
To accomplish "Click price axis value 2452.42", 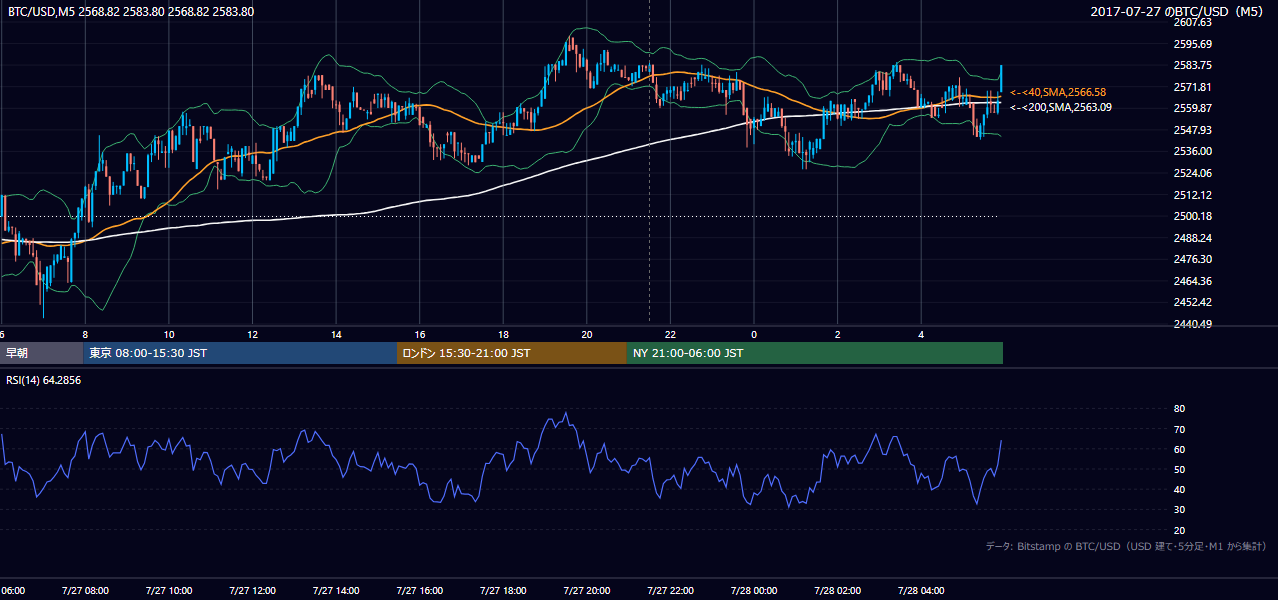I will tap(1192, 302).
